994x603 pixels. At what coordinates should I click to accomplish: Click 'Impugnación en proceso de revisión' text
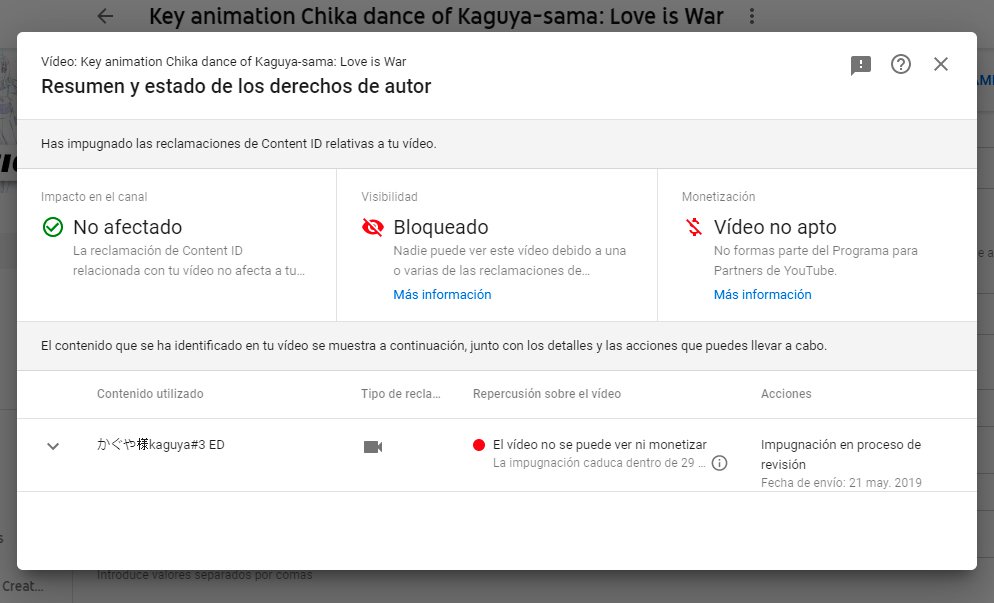pyautogui.click(x=841, y=454)
